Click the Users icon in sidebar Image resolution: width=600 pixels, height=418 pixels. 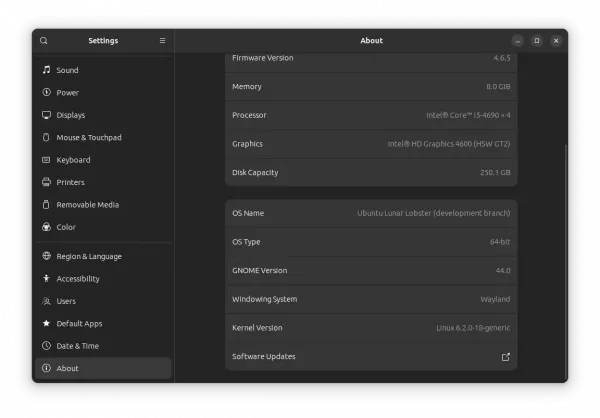tap(46, 301)
